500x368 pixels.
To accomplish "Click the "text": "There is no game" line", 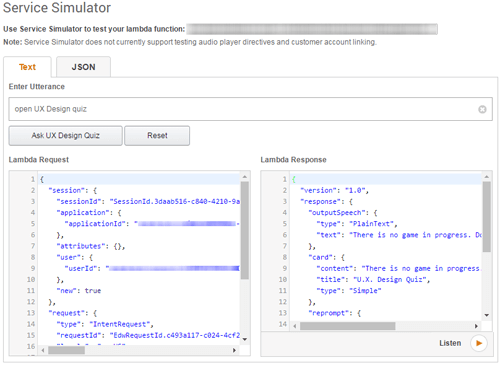I will [x=399, y=235].
